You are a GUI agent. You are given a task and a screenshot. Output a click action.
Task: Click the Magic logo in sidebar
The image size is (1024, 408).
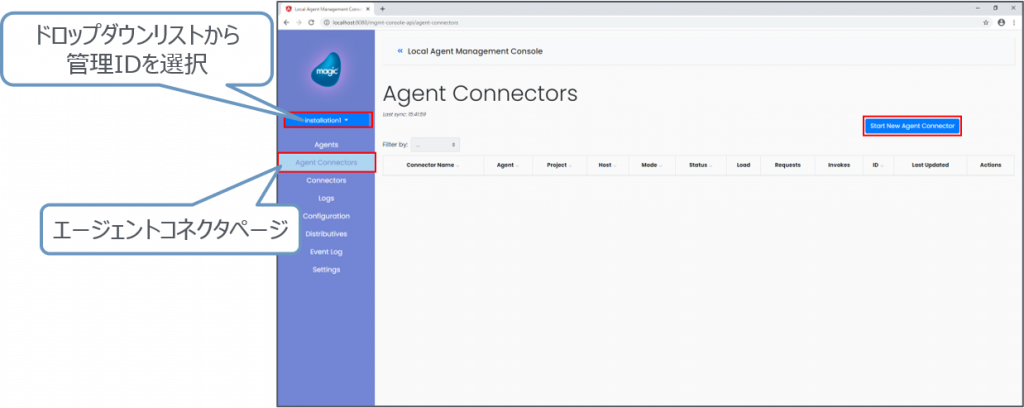point(326,73)
